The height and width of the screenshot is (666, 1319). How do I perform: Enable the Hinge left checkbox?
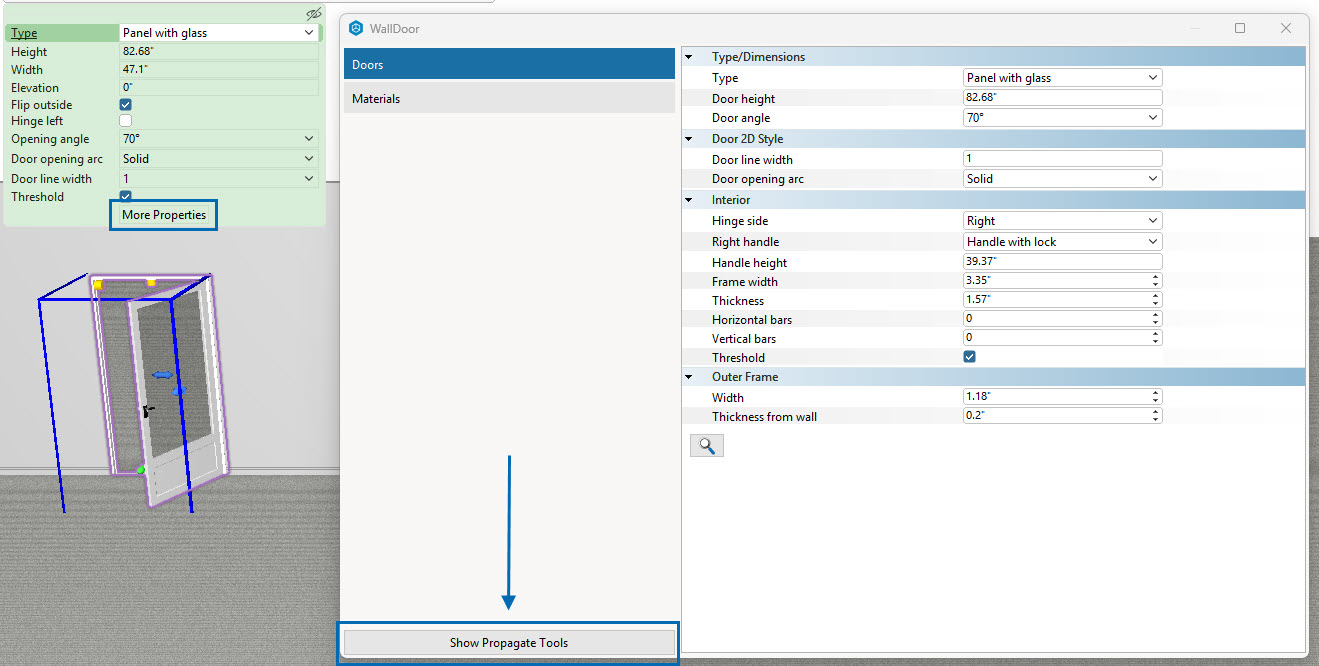[126, 121]
